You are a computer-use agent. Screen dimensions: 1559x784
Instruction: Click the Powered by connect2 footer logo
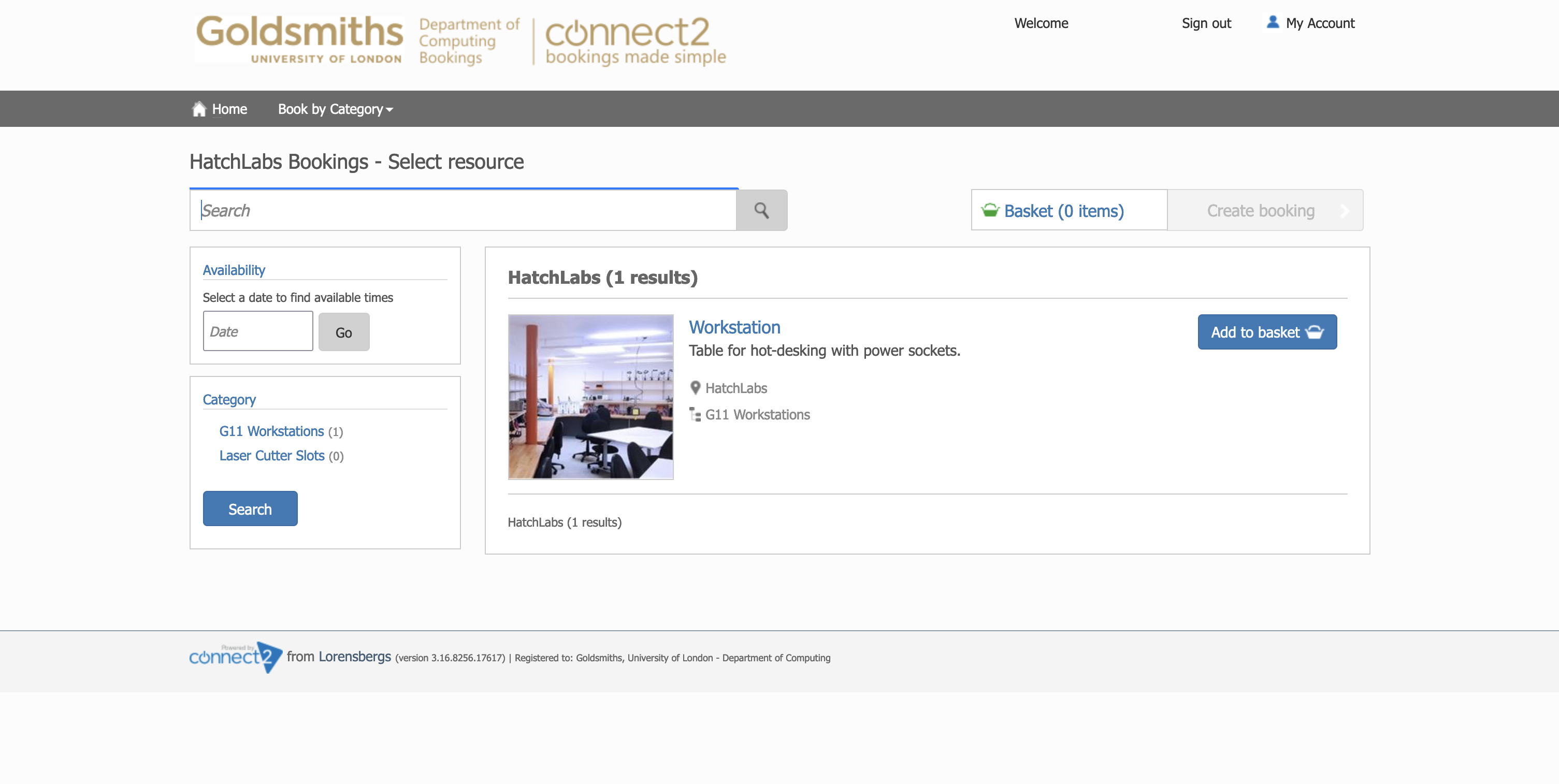(x=236, y=658)
